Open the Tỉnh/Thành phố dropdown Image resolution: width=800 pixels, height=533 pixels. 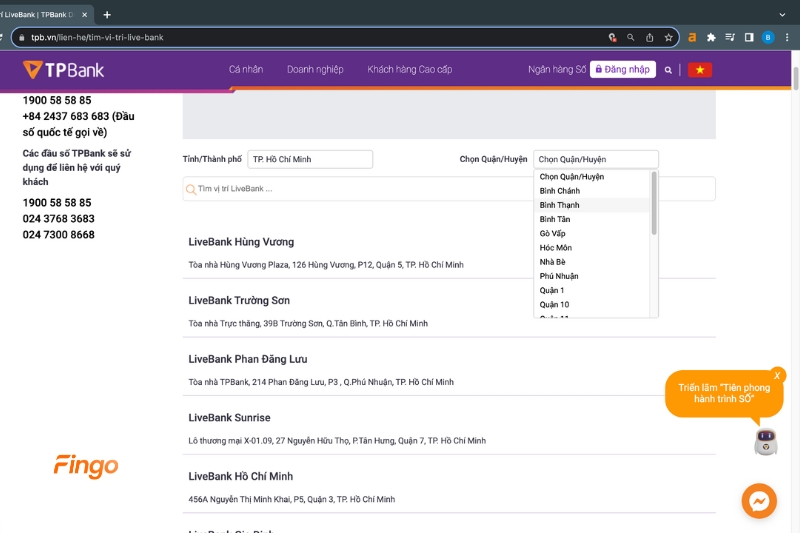tap(310, 159)
